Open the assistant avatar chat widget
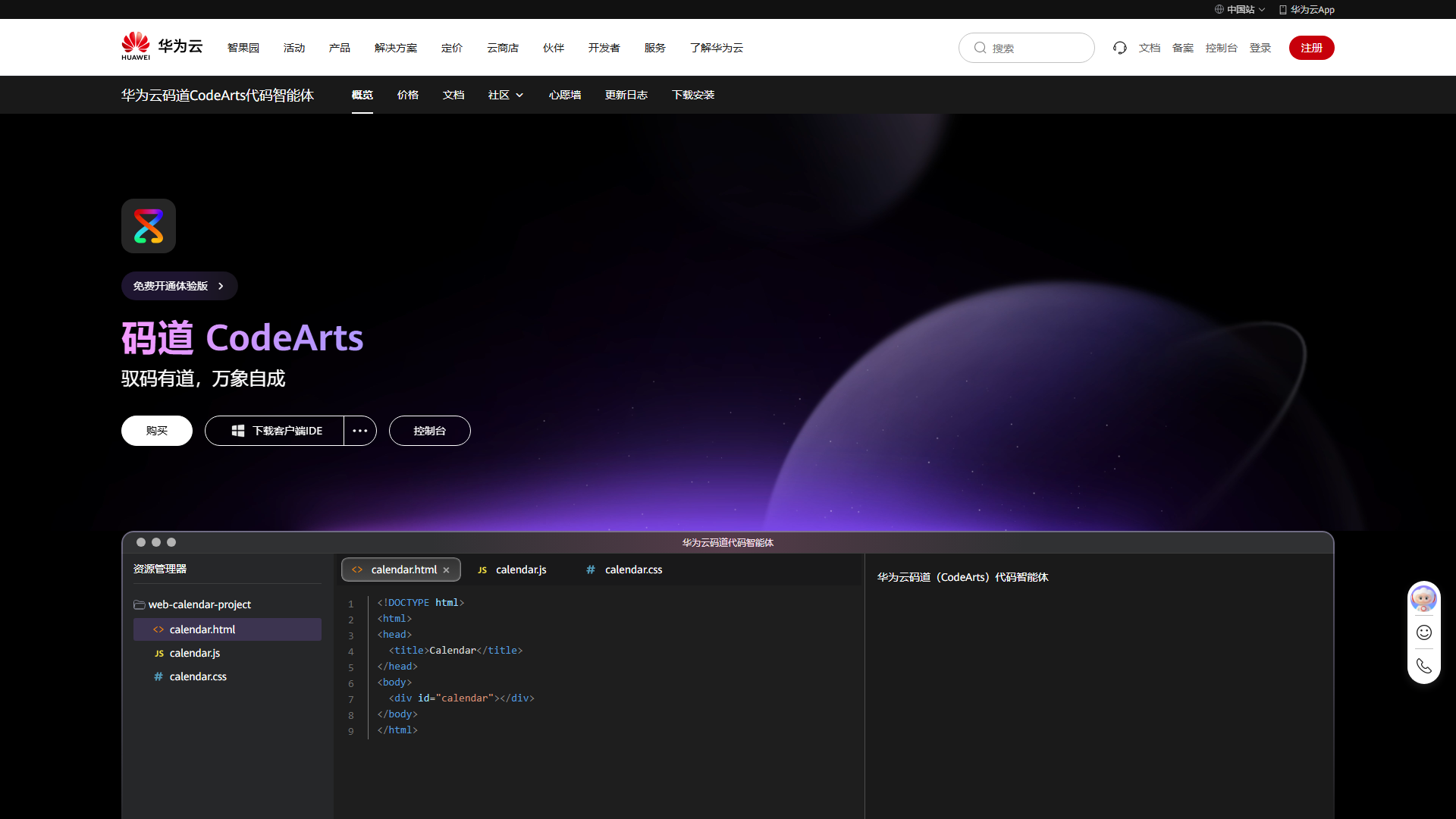The height and width of the screenshot is (819, 1456). coord(1423,599)
